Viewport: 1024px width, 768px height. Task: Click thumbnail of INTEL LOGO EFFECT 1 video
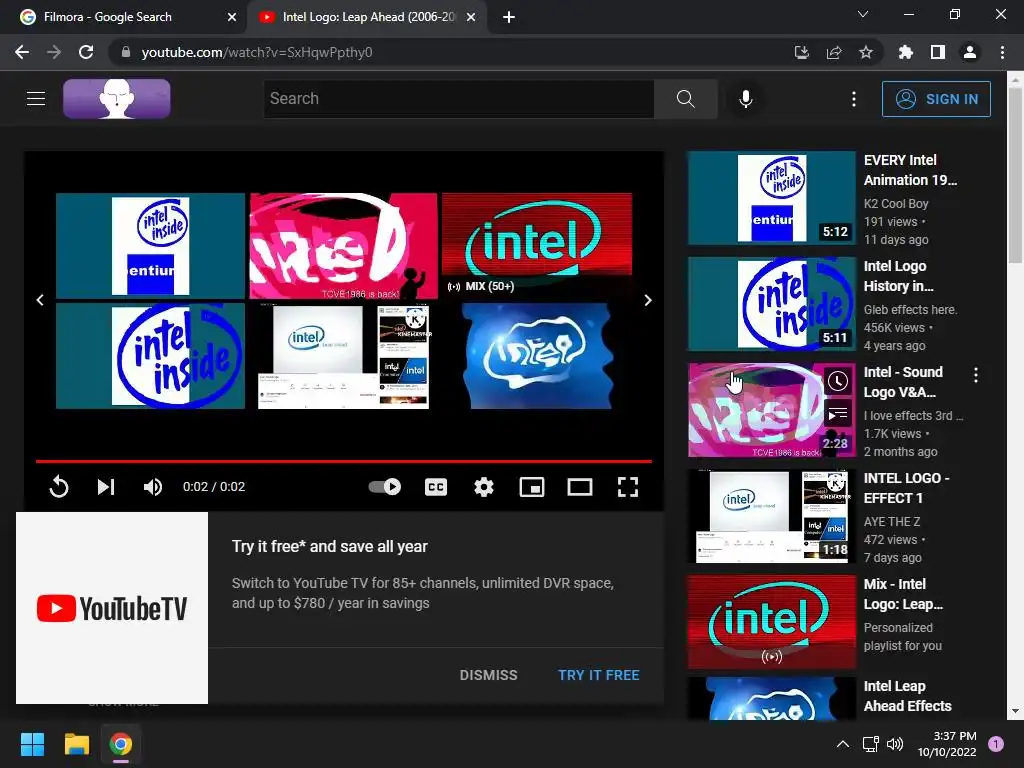coord(771,516)
